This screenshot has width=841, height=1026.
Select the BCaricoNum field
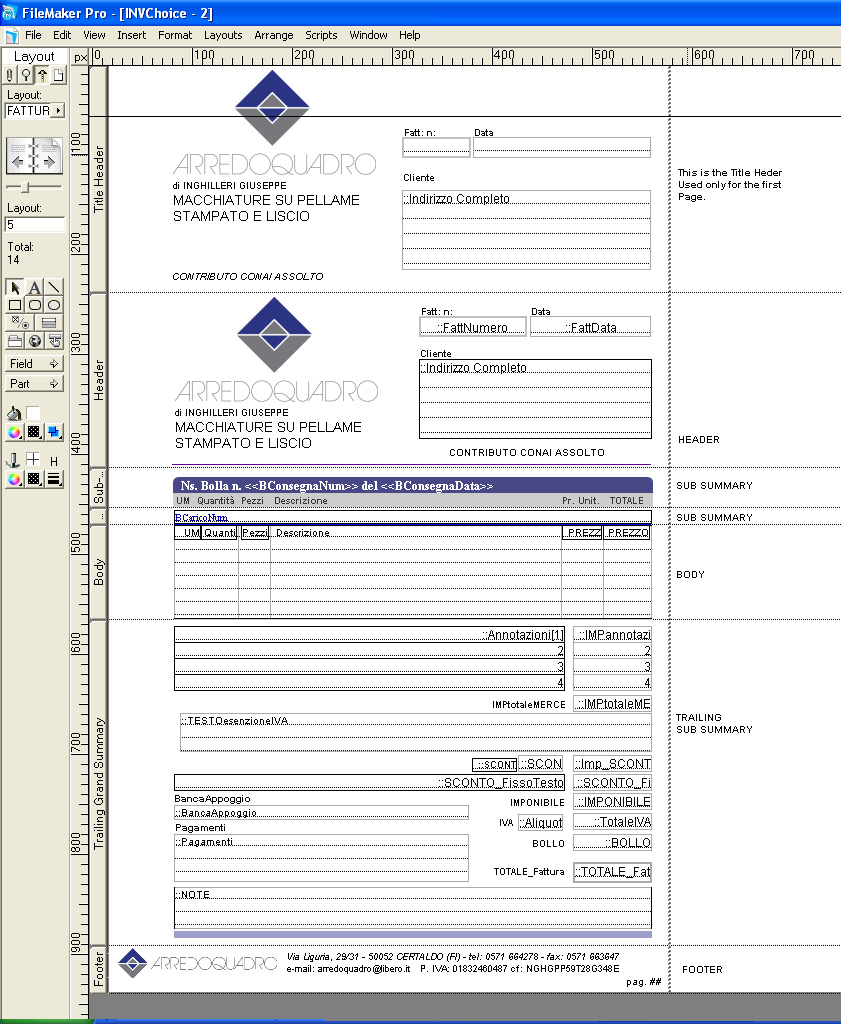pos(413,518)
